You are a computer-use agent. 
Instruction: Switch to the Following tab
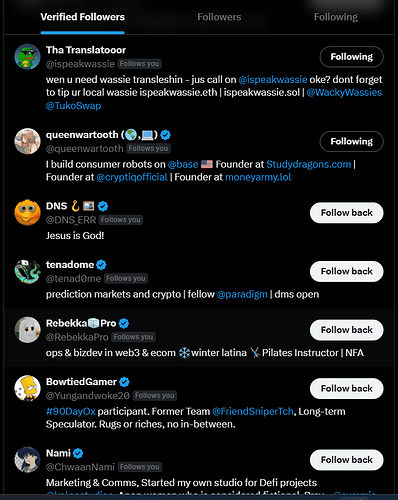coord(336,17)
